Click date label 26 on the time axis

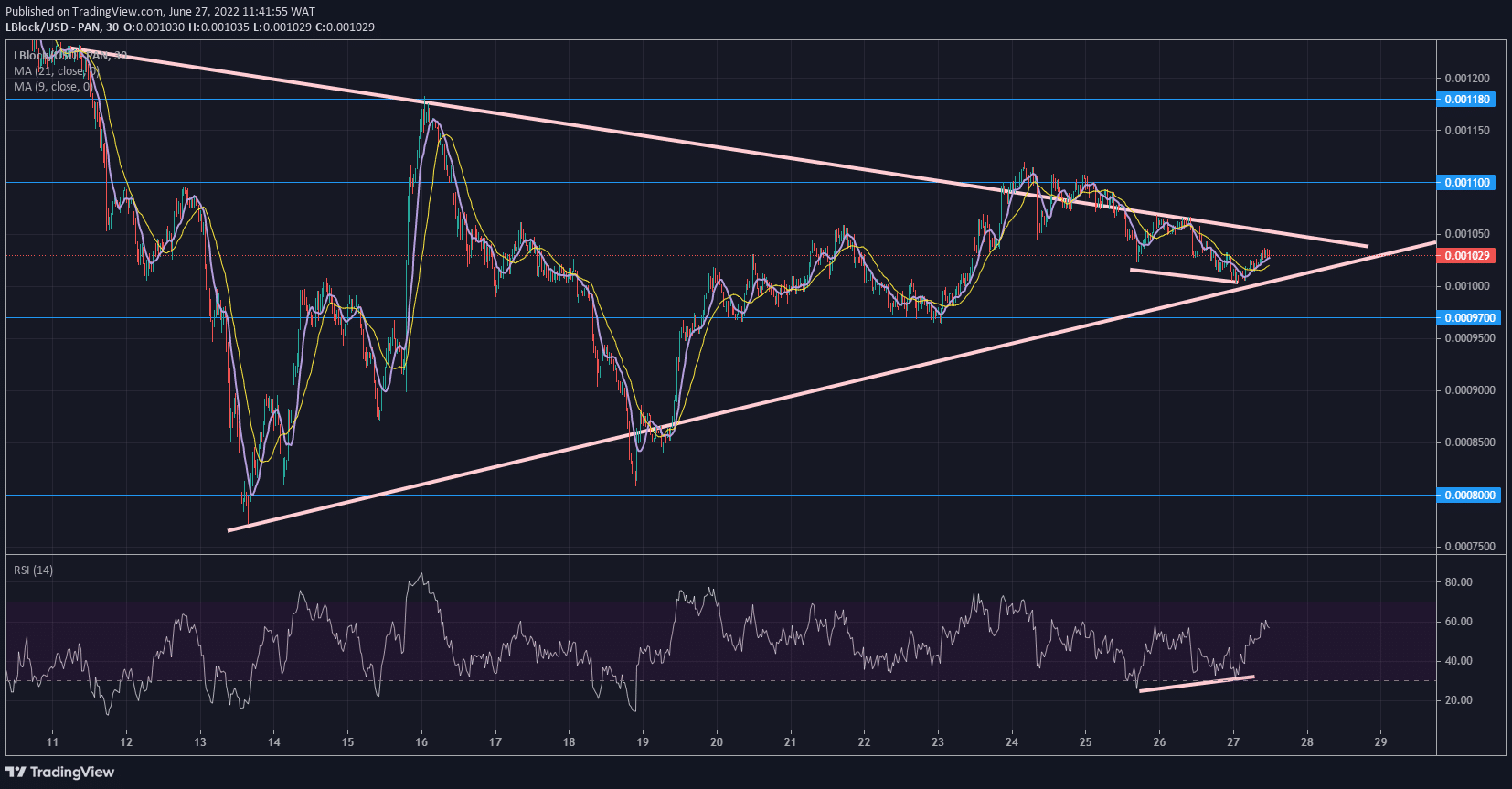click(1159, 742)
